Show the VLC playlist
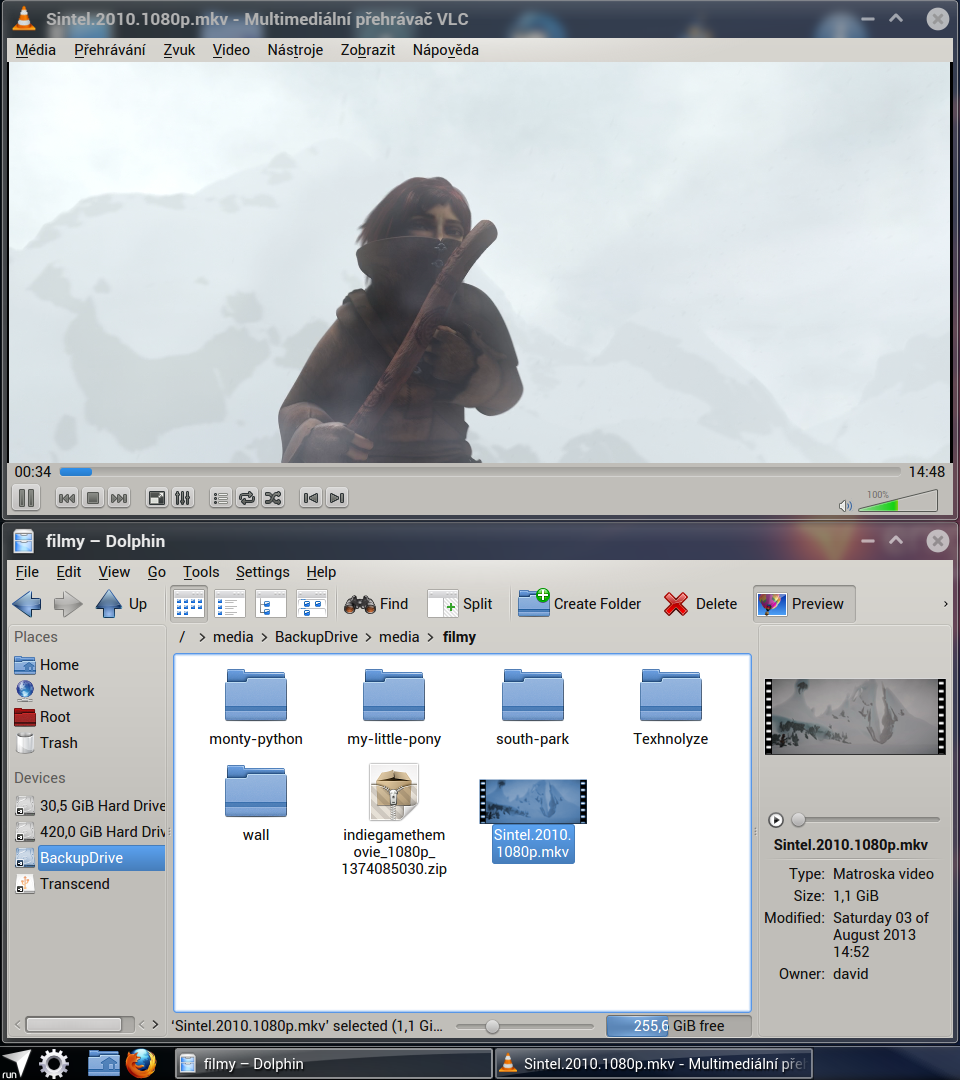This screenshot has height=1080, width=960. click(220, 498)
